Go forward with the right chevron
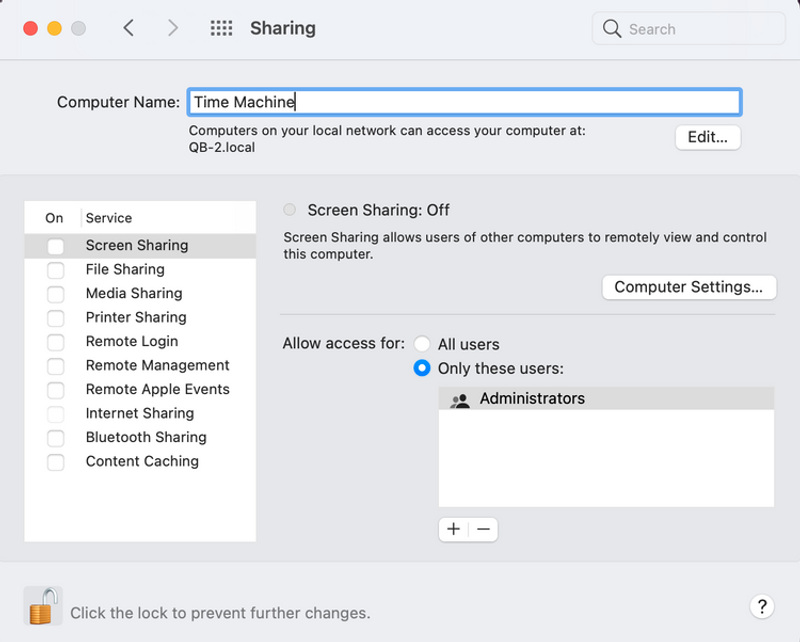 pyautogui.click(x=173, y=28)
